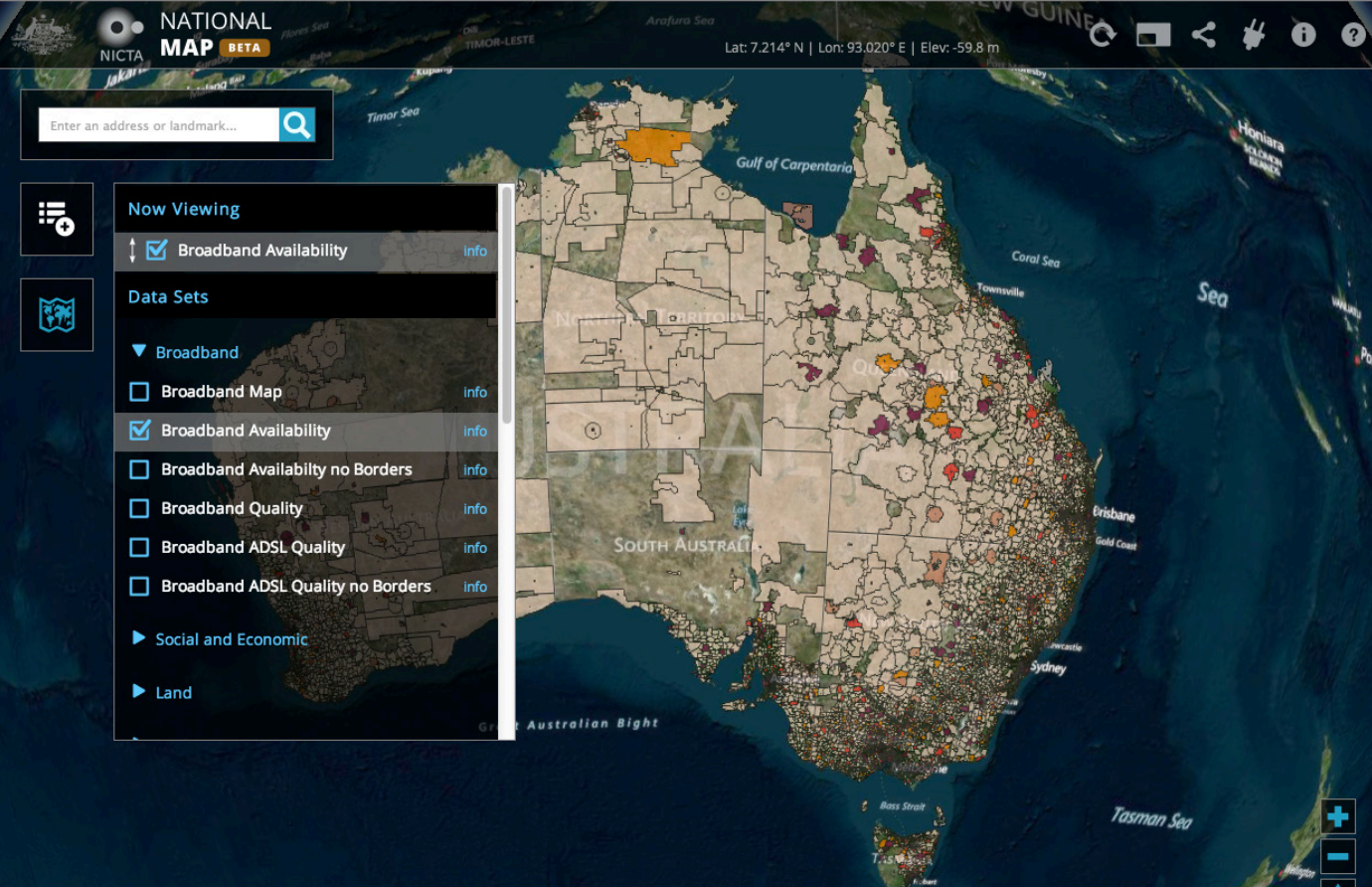Open the help question mark icon

click(x=1353, y=35)
